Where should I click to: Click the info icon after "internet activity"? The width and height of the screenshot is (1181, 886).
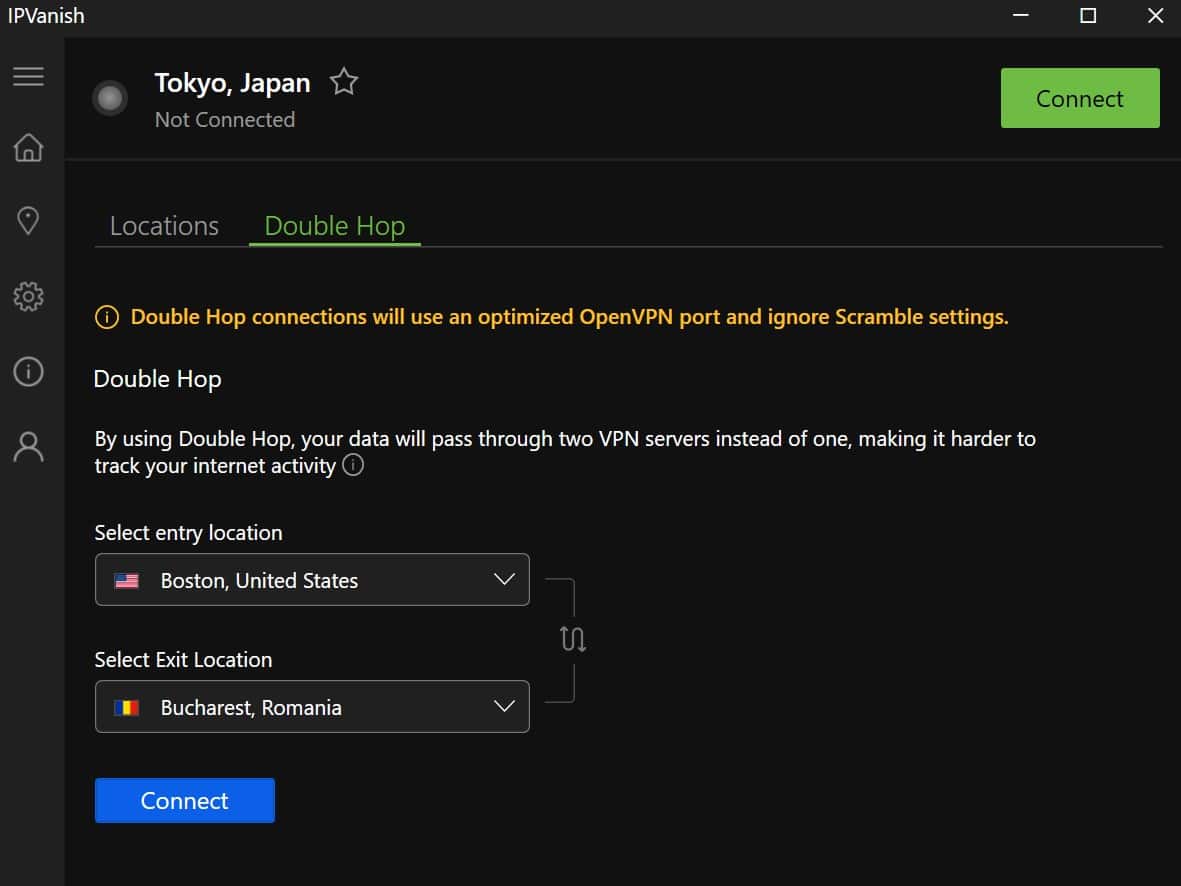[x=353, y=465]
